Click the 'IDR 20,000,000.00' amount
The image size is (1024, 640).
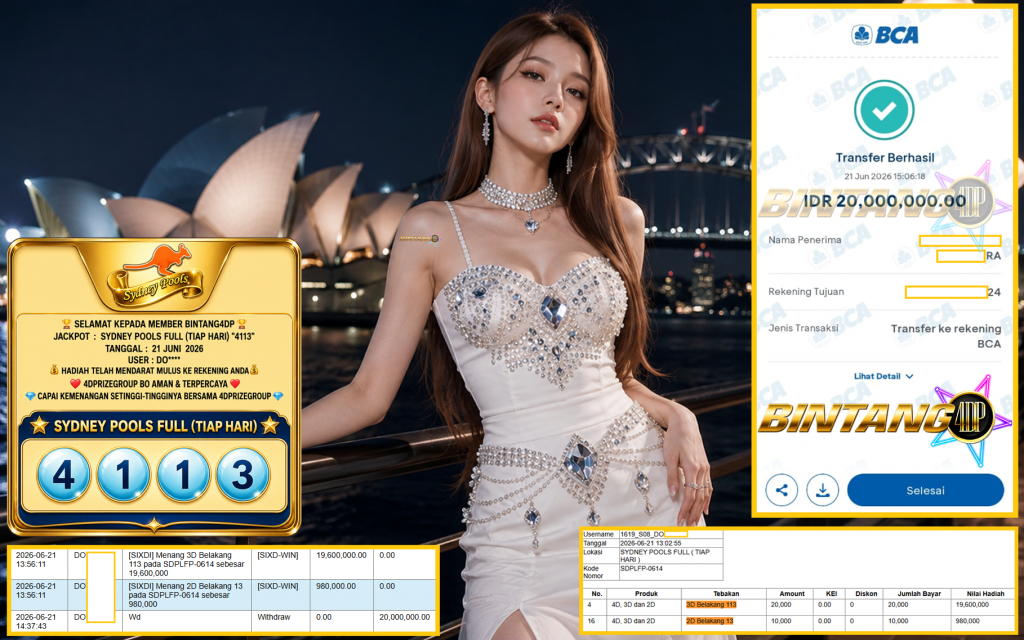pos(884,201)
